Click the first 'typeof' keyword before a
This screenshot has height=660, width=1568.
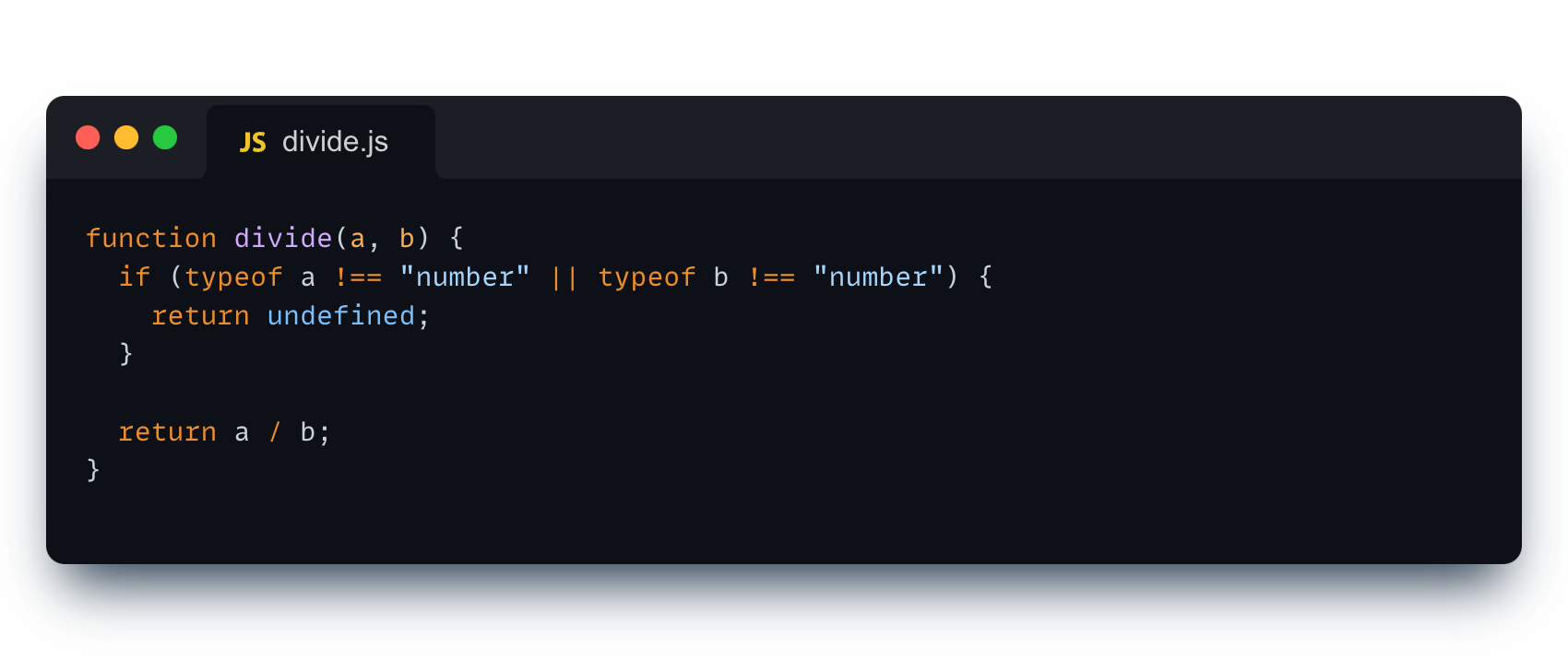233,277
